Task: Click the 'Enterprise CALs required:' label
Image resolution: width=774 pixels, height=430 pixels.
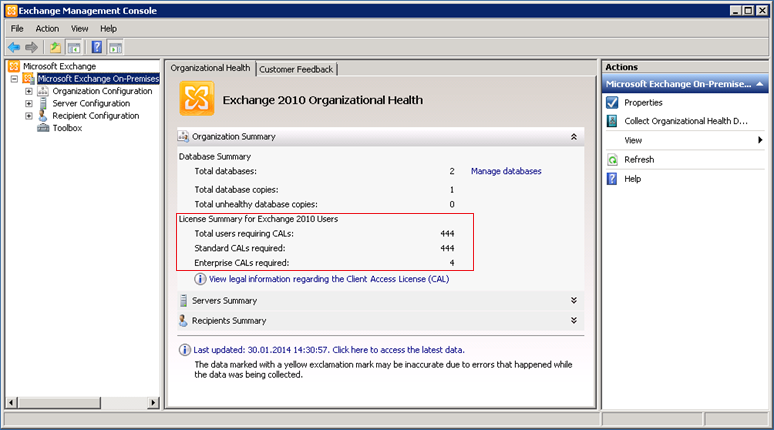Action: [x=241, y=263]
